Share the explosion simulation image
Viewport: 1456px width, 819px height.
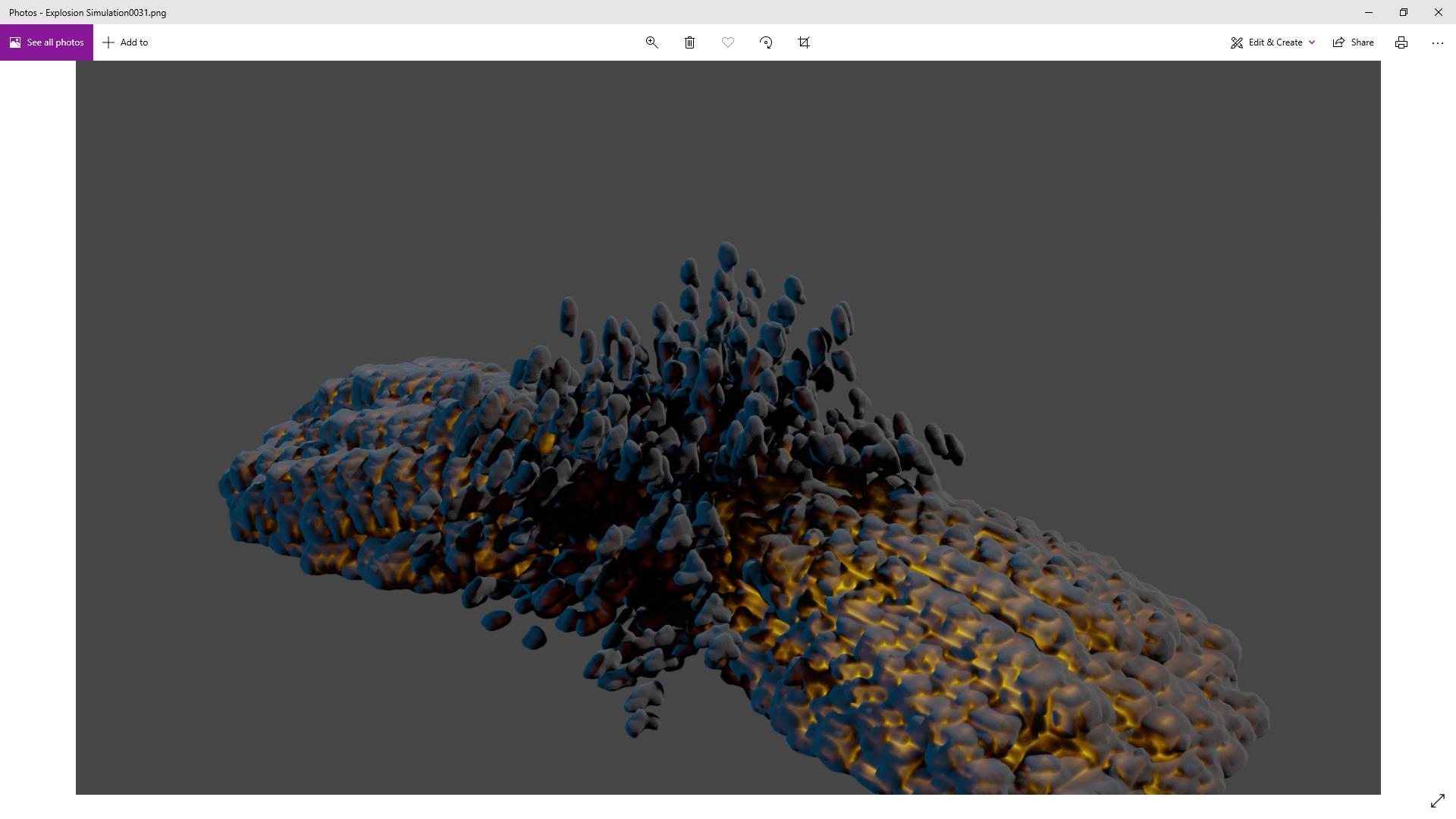tap(1354, 42)
